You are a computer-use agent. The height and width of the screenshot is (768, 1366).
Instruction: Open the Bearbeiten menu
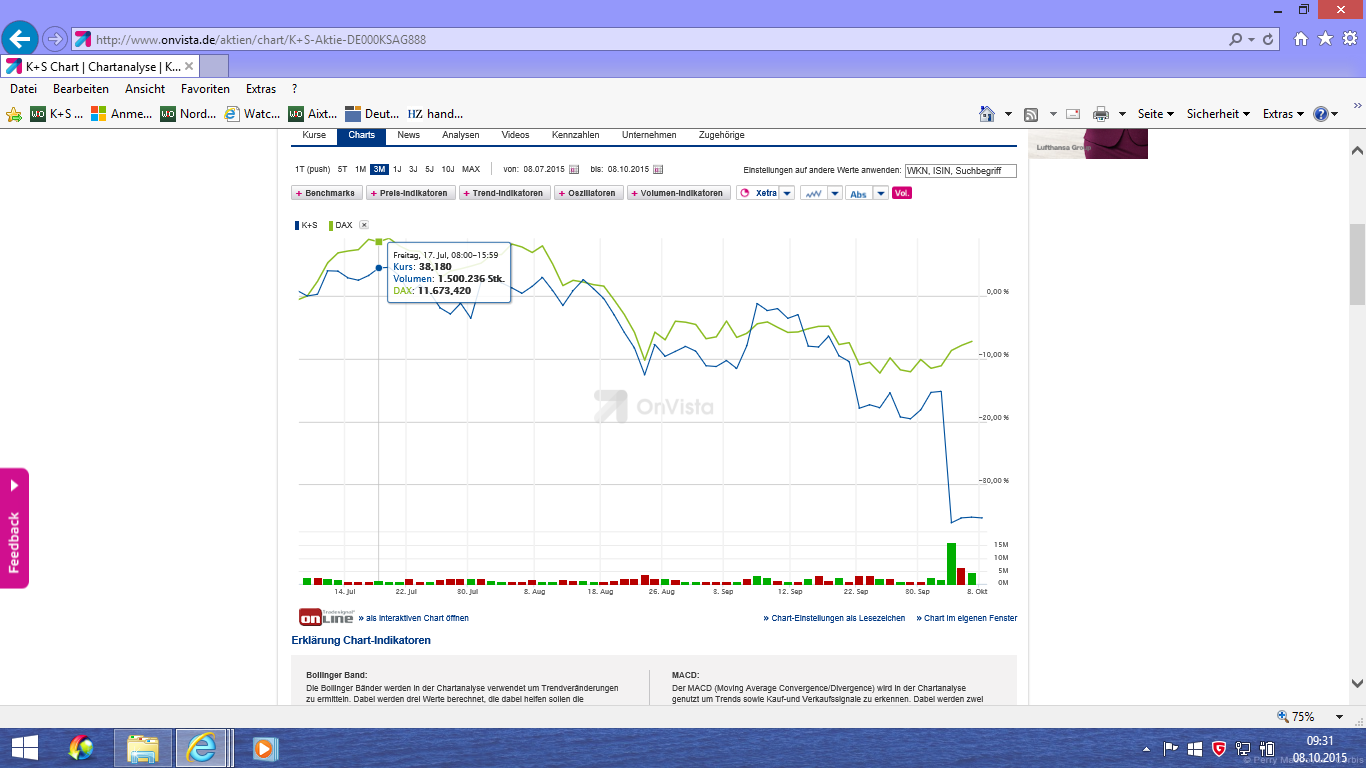pyautogui.click(x=81, y=89)
